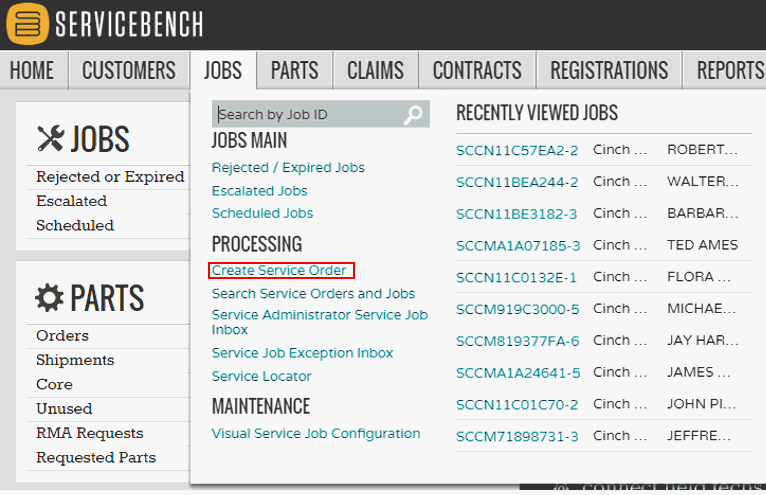Viewport: 766px width, 495px height.
Task: Select the JOBS tab
Action: (223, 70)
